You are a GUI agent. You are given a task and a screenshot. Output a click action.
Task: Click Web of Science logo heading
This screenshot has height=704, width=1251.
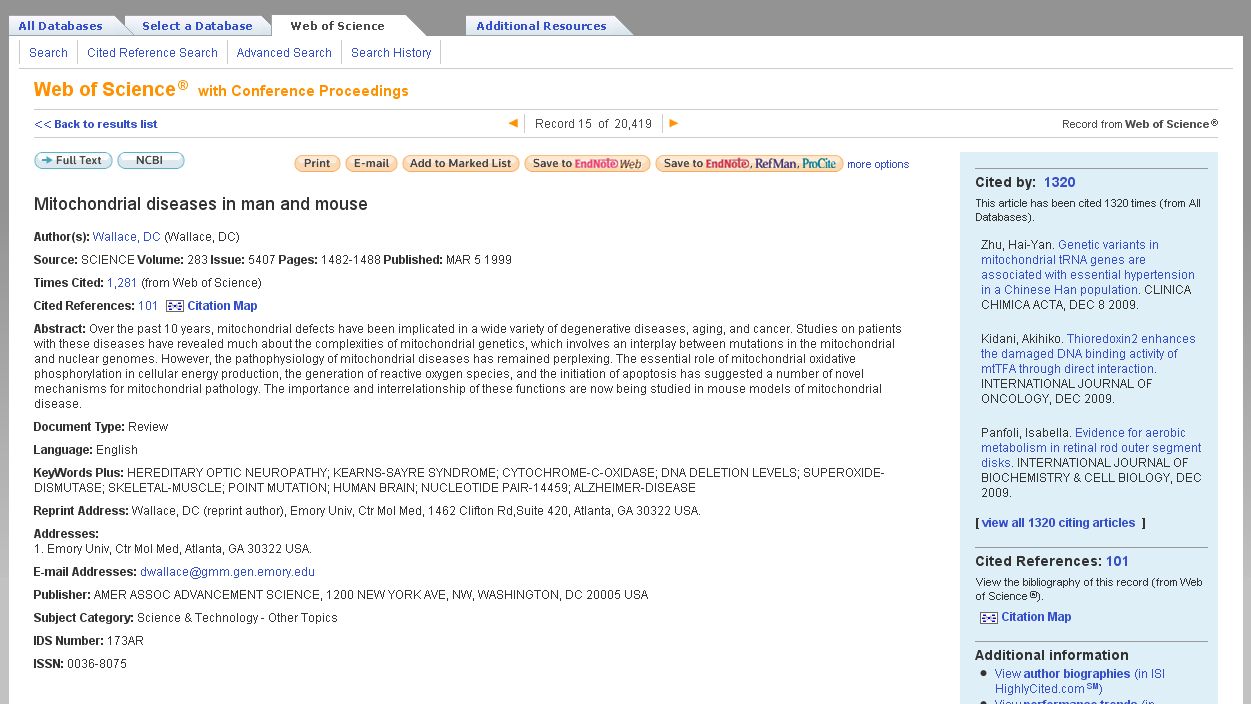[111, 90]
